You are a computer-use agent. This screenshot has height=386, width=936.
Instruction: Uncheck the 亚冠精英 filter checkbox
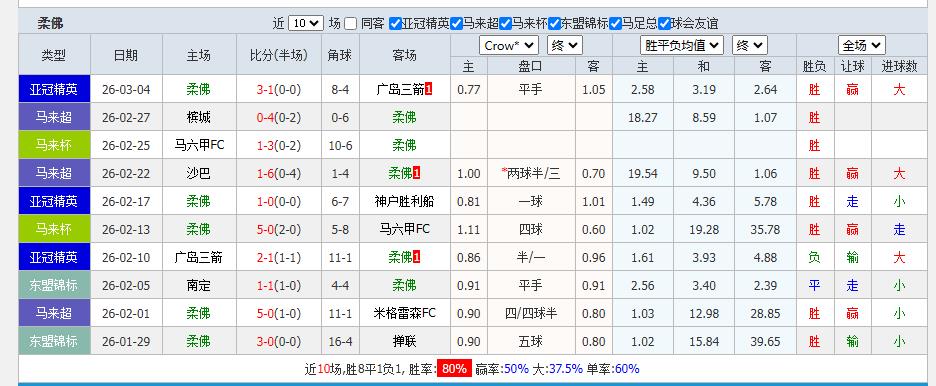(395, 23)
